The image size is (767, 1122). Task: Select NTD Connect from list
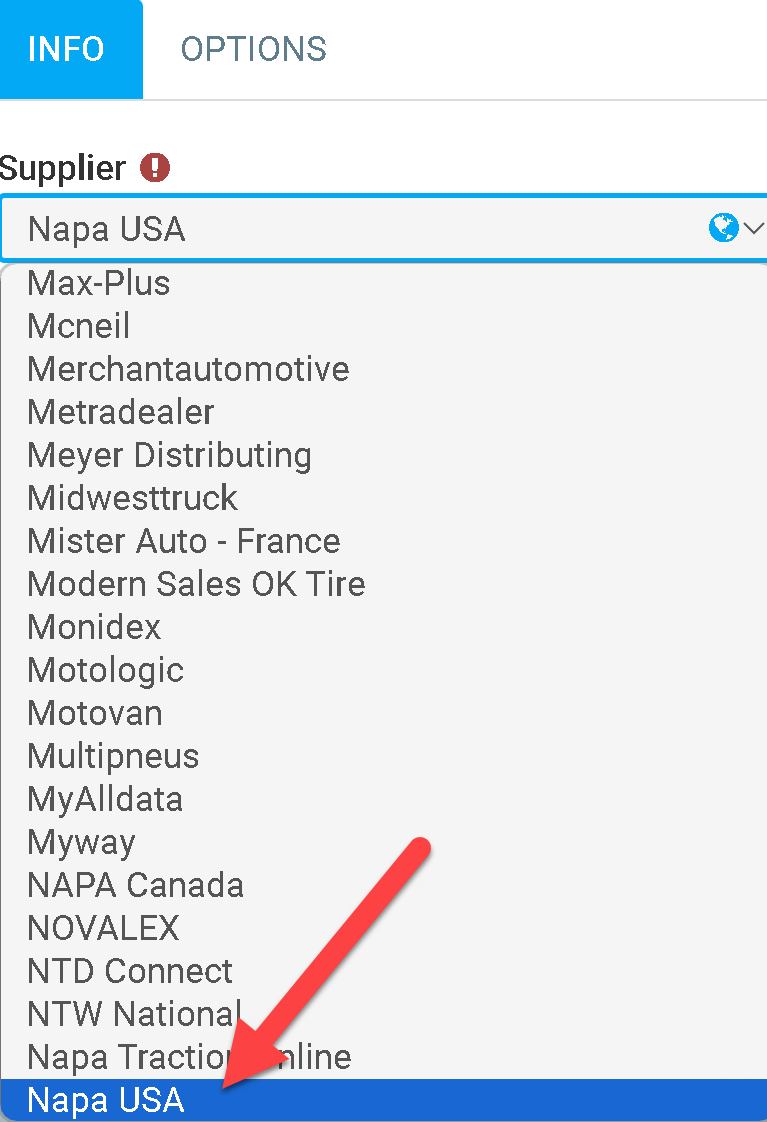pyautogui.click(x=130, y=971)
